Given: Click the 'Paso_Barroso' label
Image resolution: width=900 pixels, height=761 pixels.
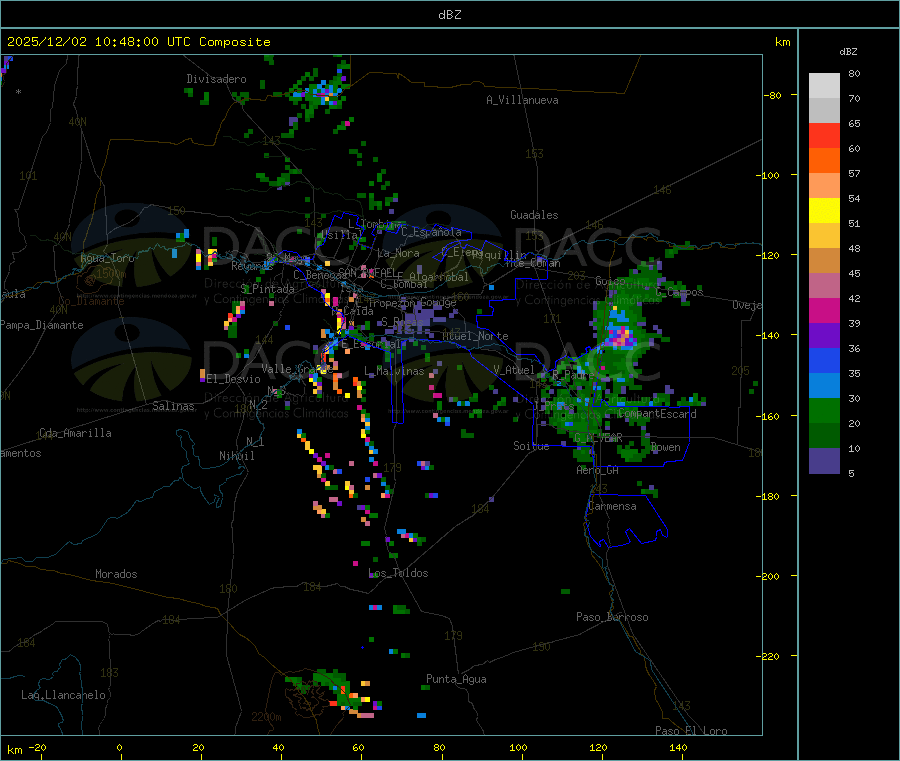Looking at the screenshot, I should tap(612, 618).
